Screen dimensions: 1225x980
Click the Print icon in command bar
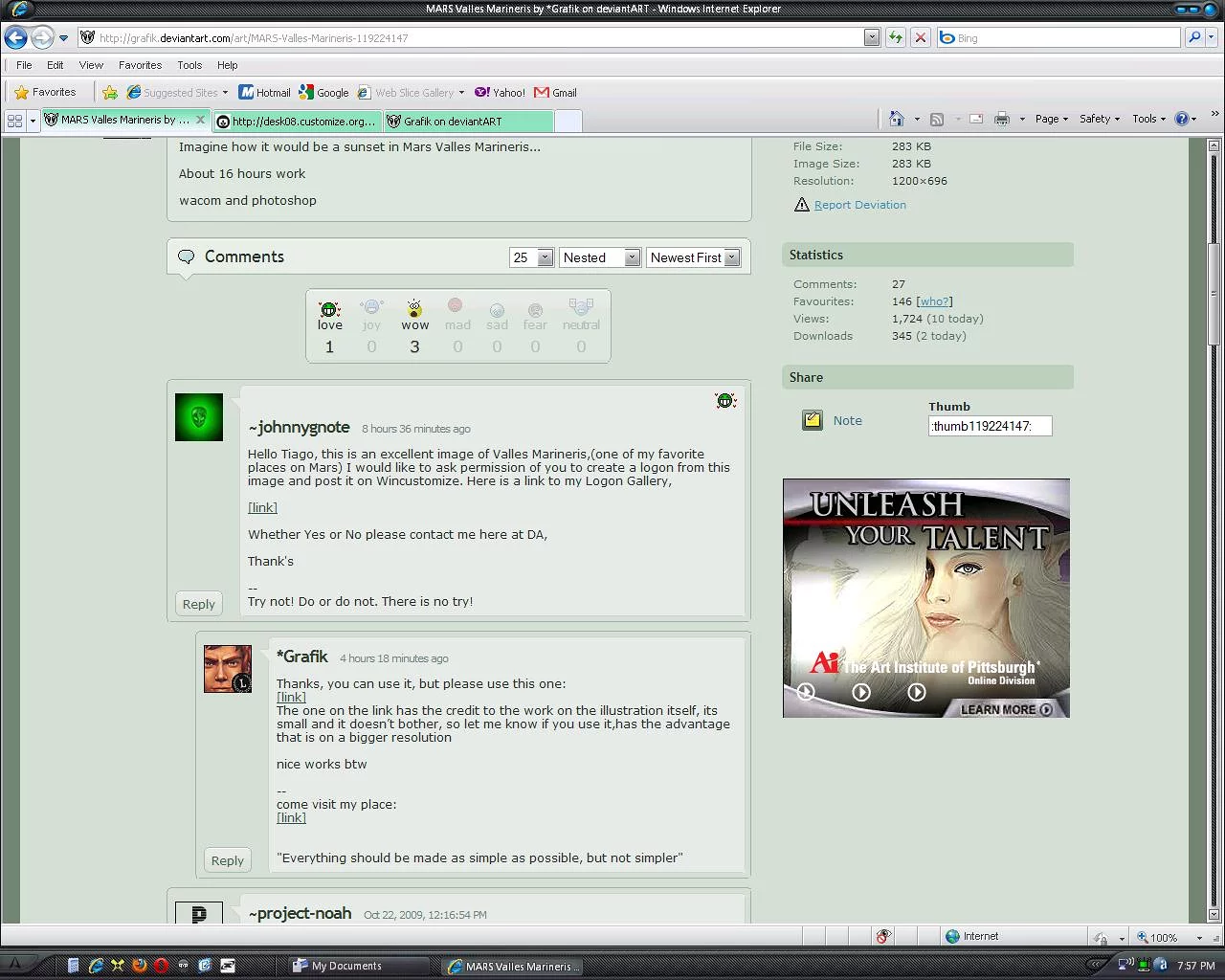tap(1001, 119)
